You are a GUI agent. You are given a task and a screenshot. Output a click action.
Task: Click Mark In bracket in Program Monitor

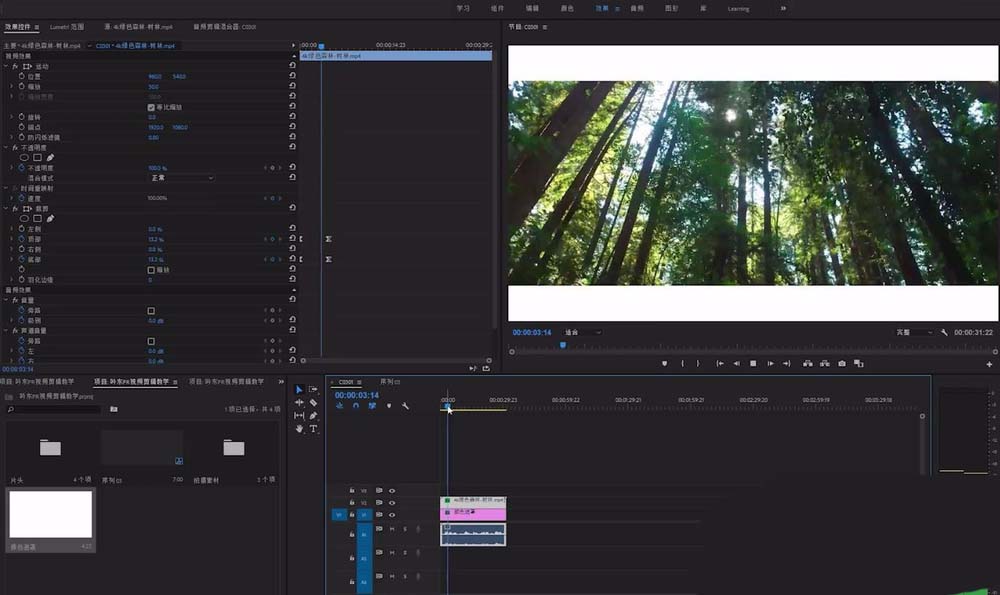(682, 364)
